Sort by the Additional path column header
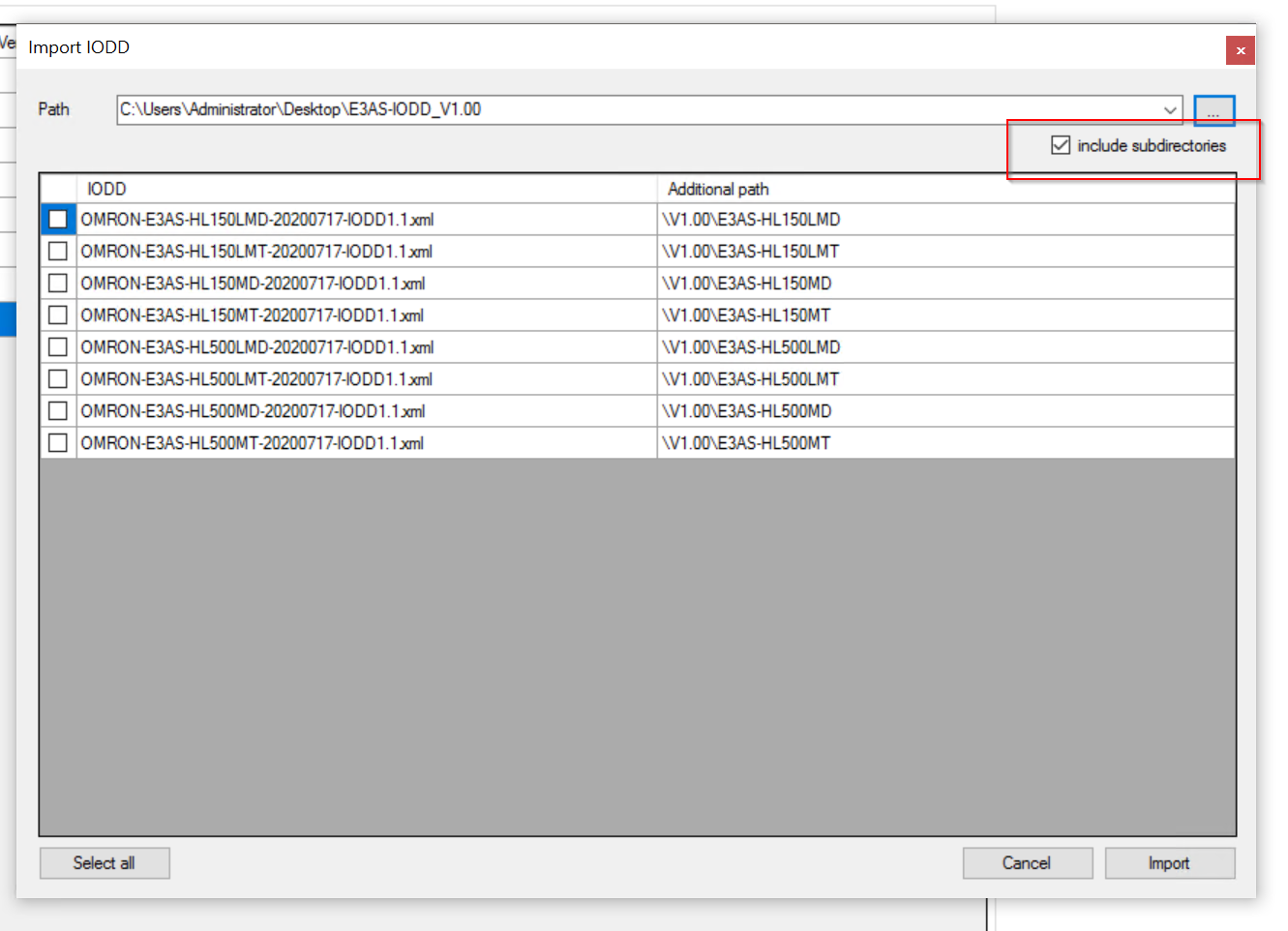This screenshot has height=931, width=1288. coord(946,189)
